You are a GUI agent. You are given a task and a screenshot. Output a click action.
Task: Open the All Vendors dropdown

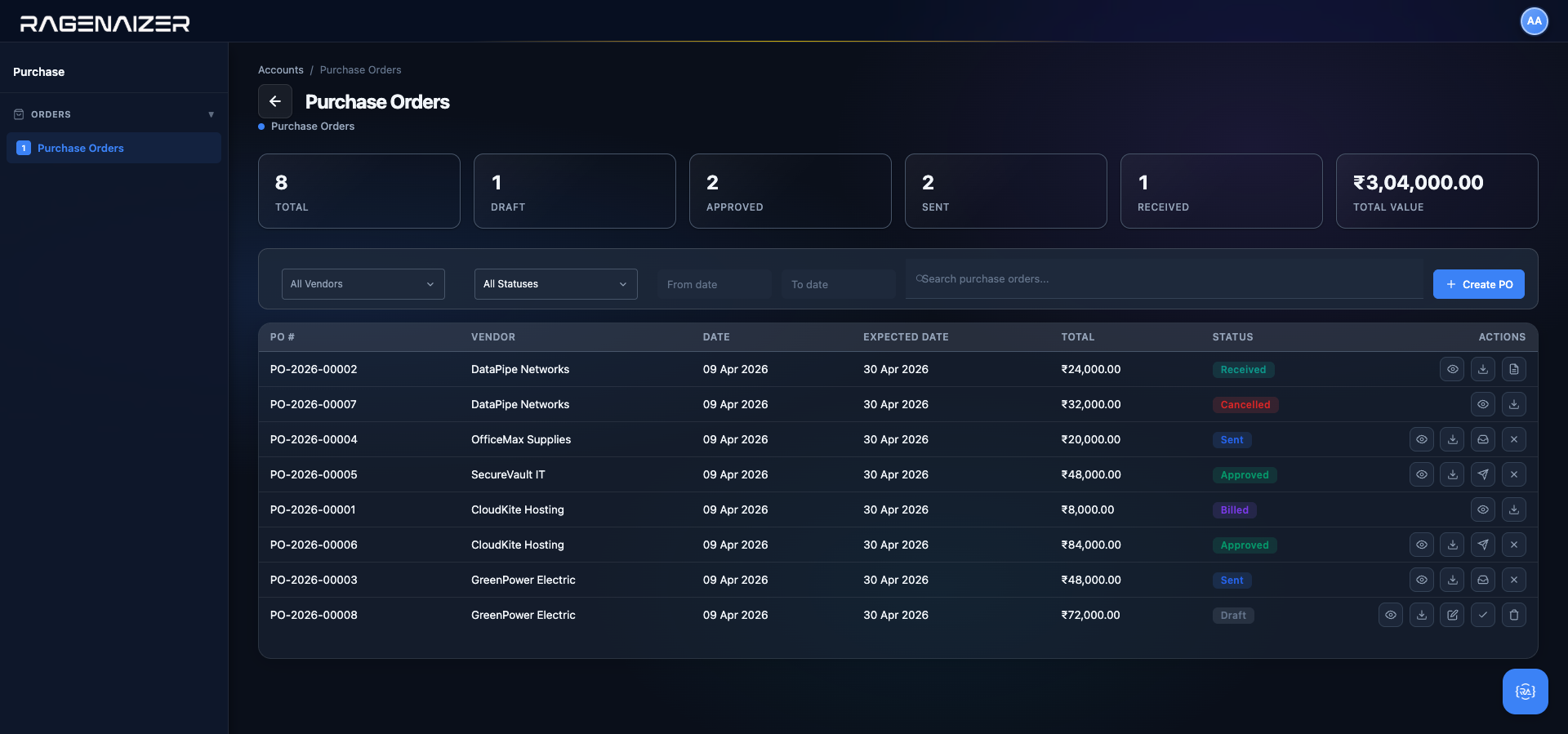point(363,284)
